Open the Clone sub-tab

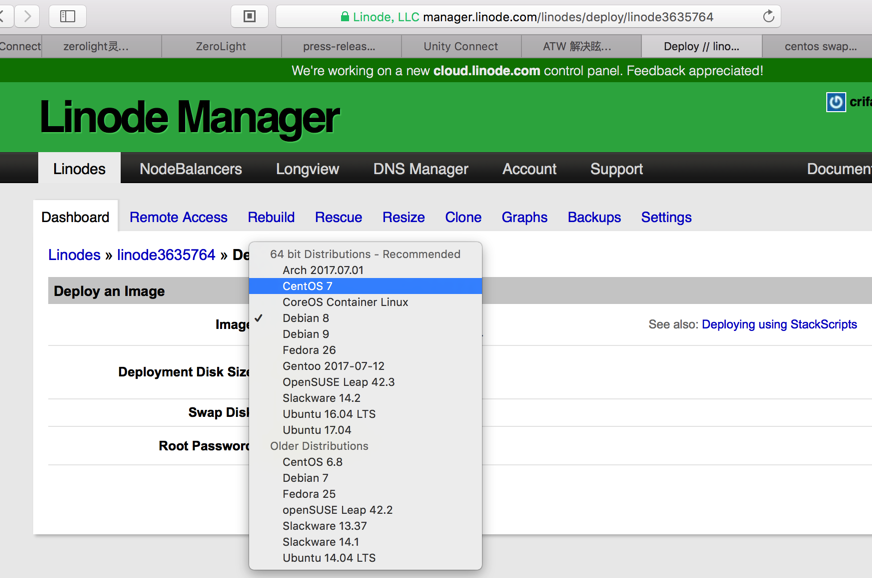[x=463, y=217]
